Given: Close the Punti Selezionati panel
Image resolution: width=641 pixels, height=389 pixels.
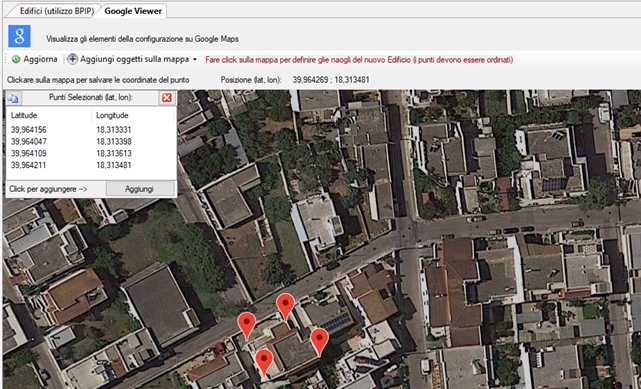Looking at the screenshot, I should [x=166, y=98].
